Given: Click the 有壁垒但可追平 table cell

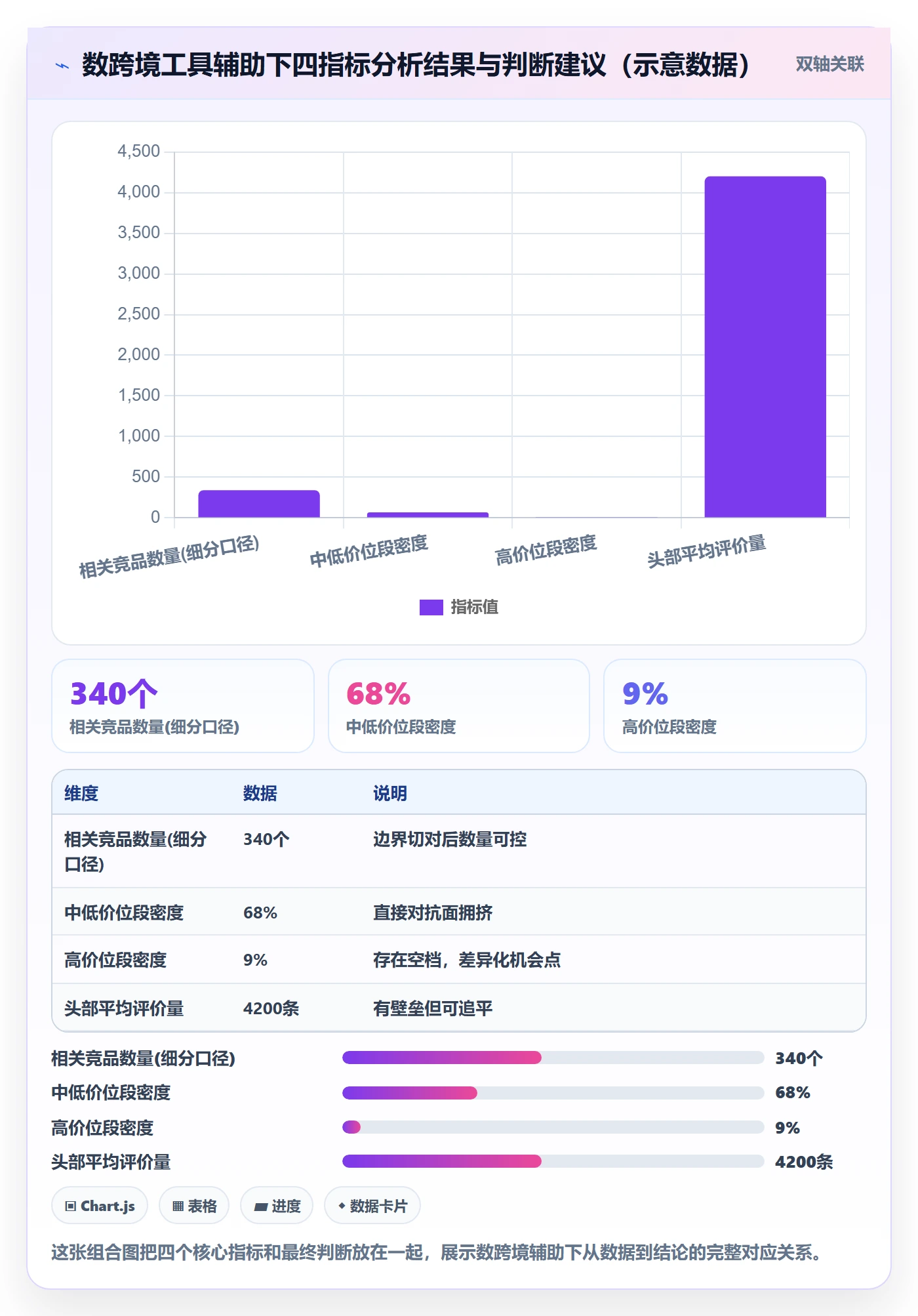Looking at the screenshot, I should point(433,1008).
